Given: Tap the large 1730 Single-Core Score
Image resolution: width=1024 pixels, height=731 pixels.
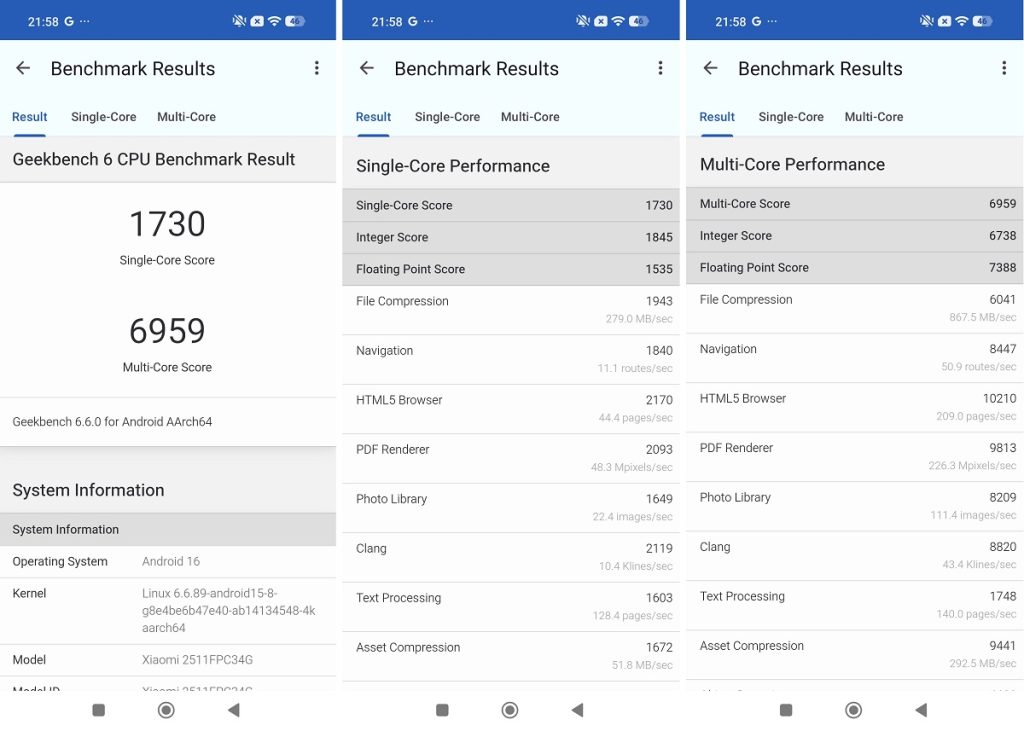Looking at the screenshot, I should [167, 224].
